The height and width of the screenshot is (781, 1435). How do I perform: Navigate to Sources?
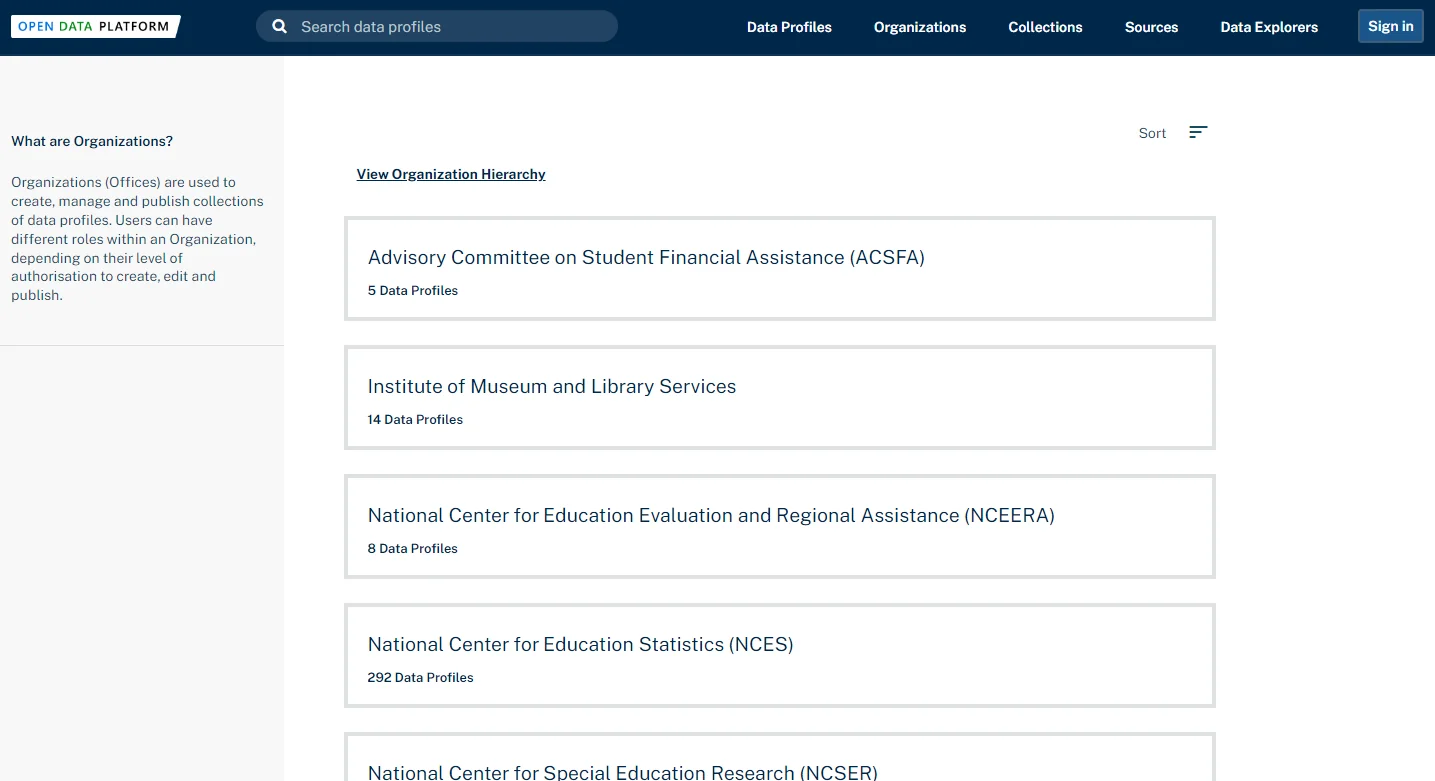pos(1151,27)
